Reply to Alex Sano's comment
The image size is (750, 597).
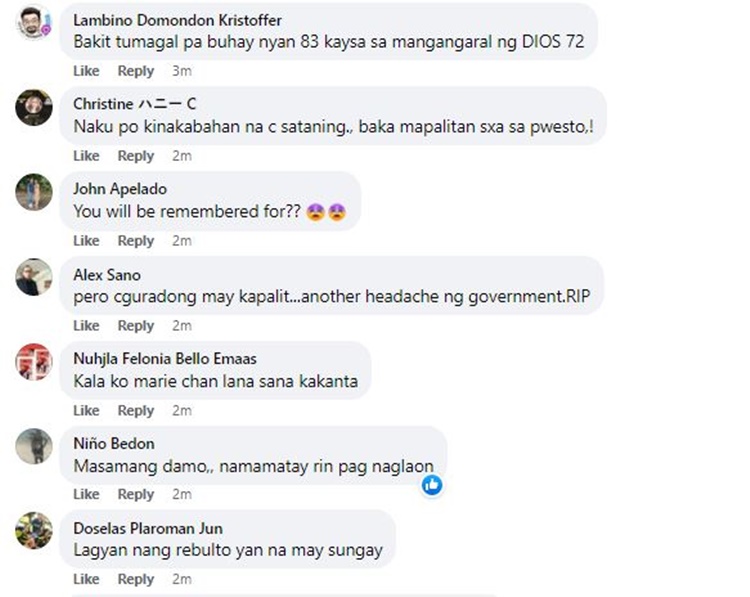click(x=136, y=326)
